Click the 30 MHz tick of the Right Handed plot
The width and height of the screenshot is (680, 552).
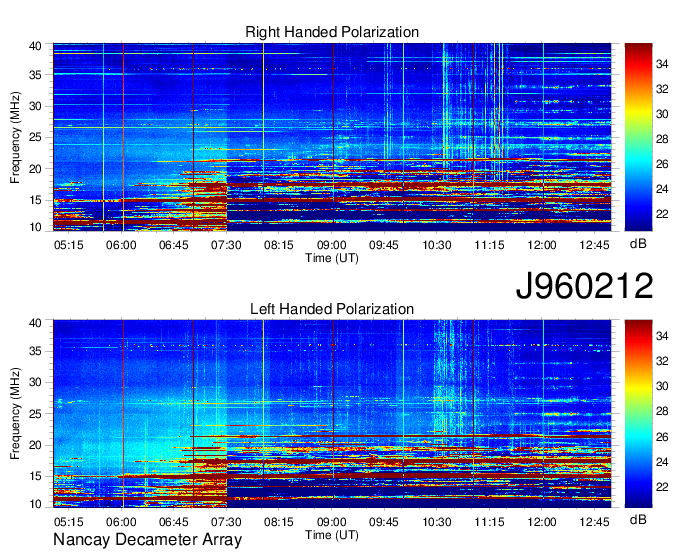click(35, 106)
